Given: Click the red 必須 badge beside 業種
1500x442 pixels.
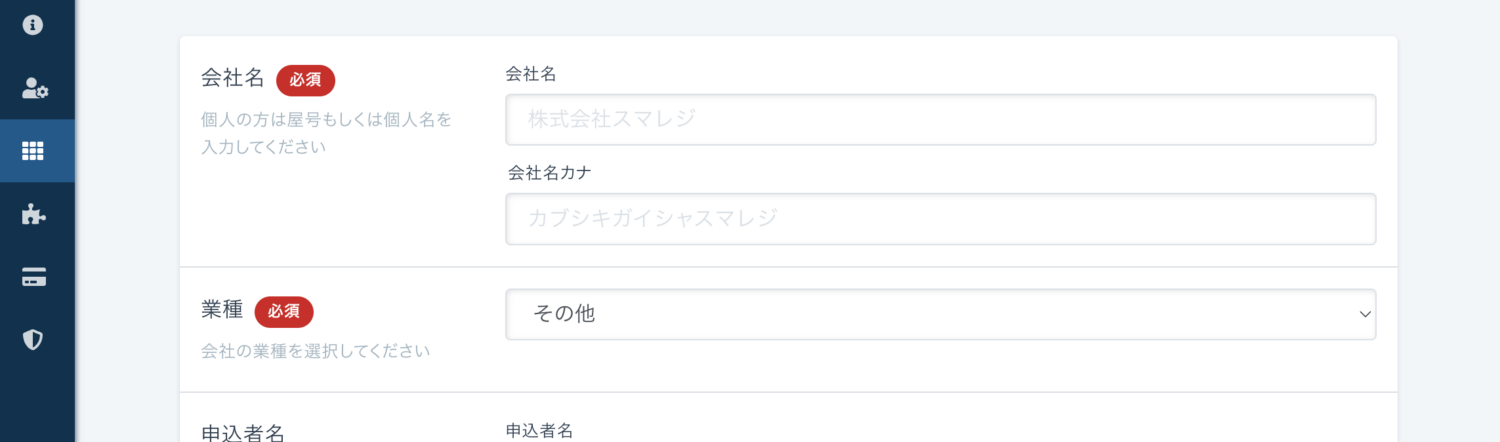Looking at the screenshot, I should 284,312.
